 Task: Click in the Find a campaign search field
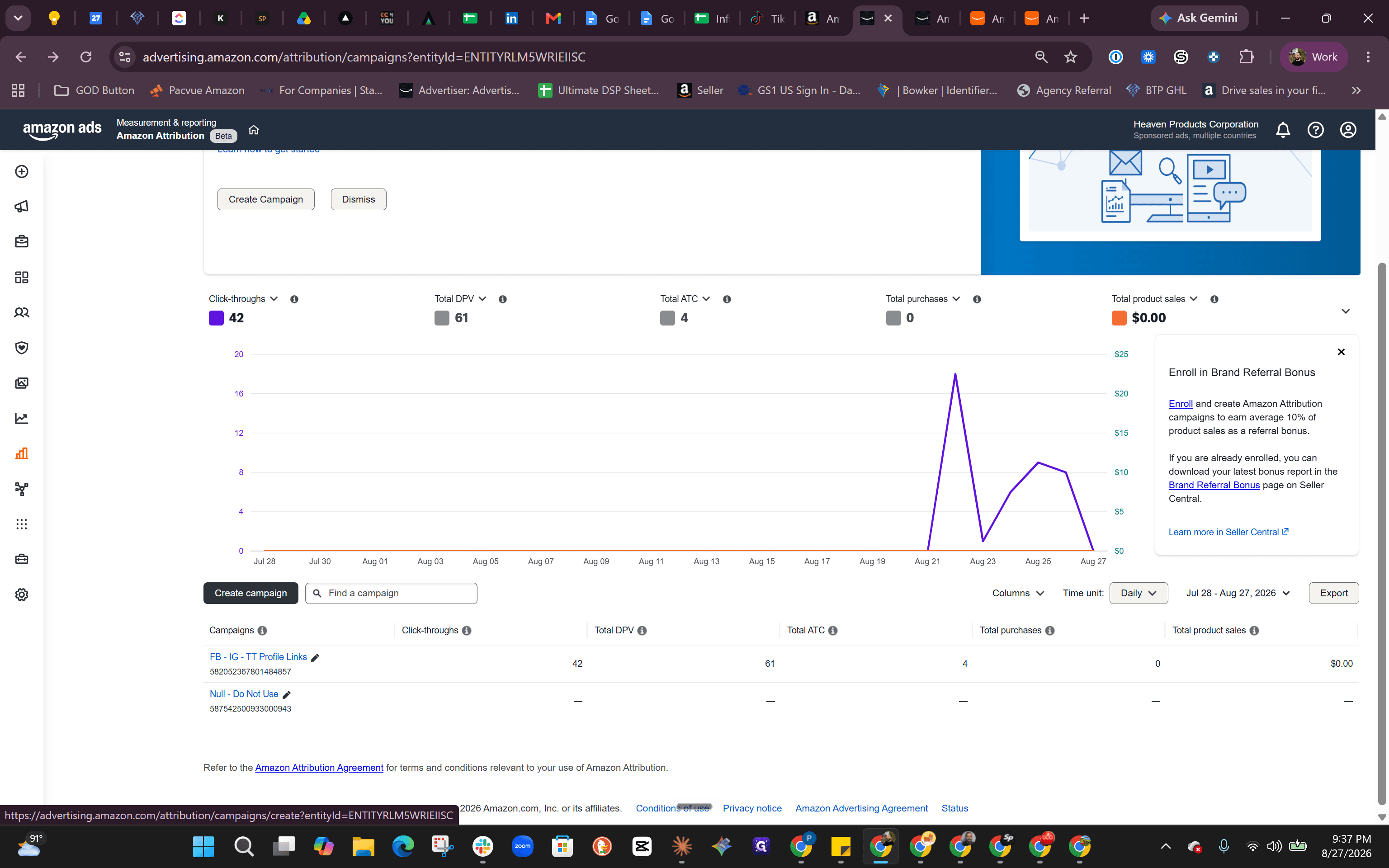391,593
